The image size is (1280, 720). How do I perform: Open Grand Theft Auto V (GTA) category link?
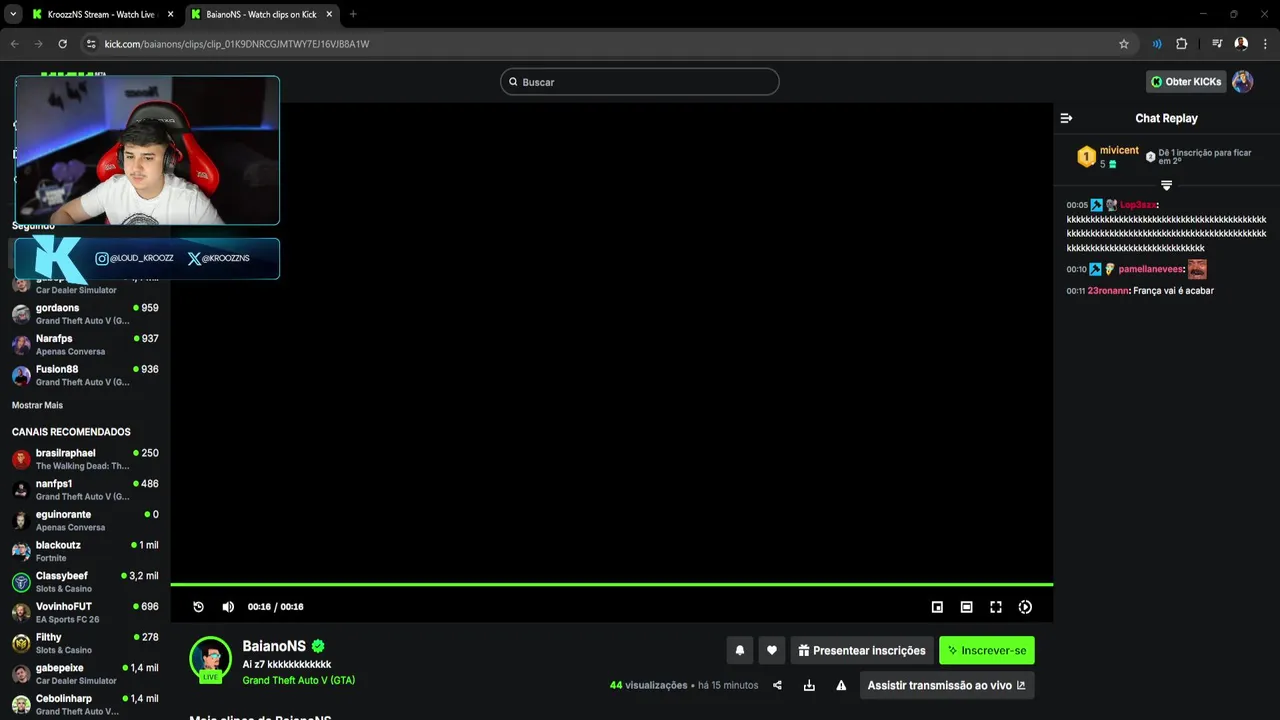298,680
